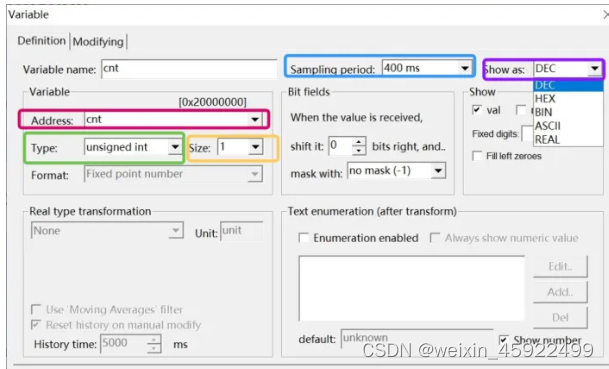Click the [0x20000000] address label
This screenshot has height=369, width=609.
(212, 102)
